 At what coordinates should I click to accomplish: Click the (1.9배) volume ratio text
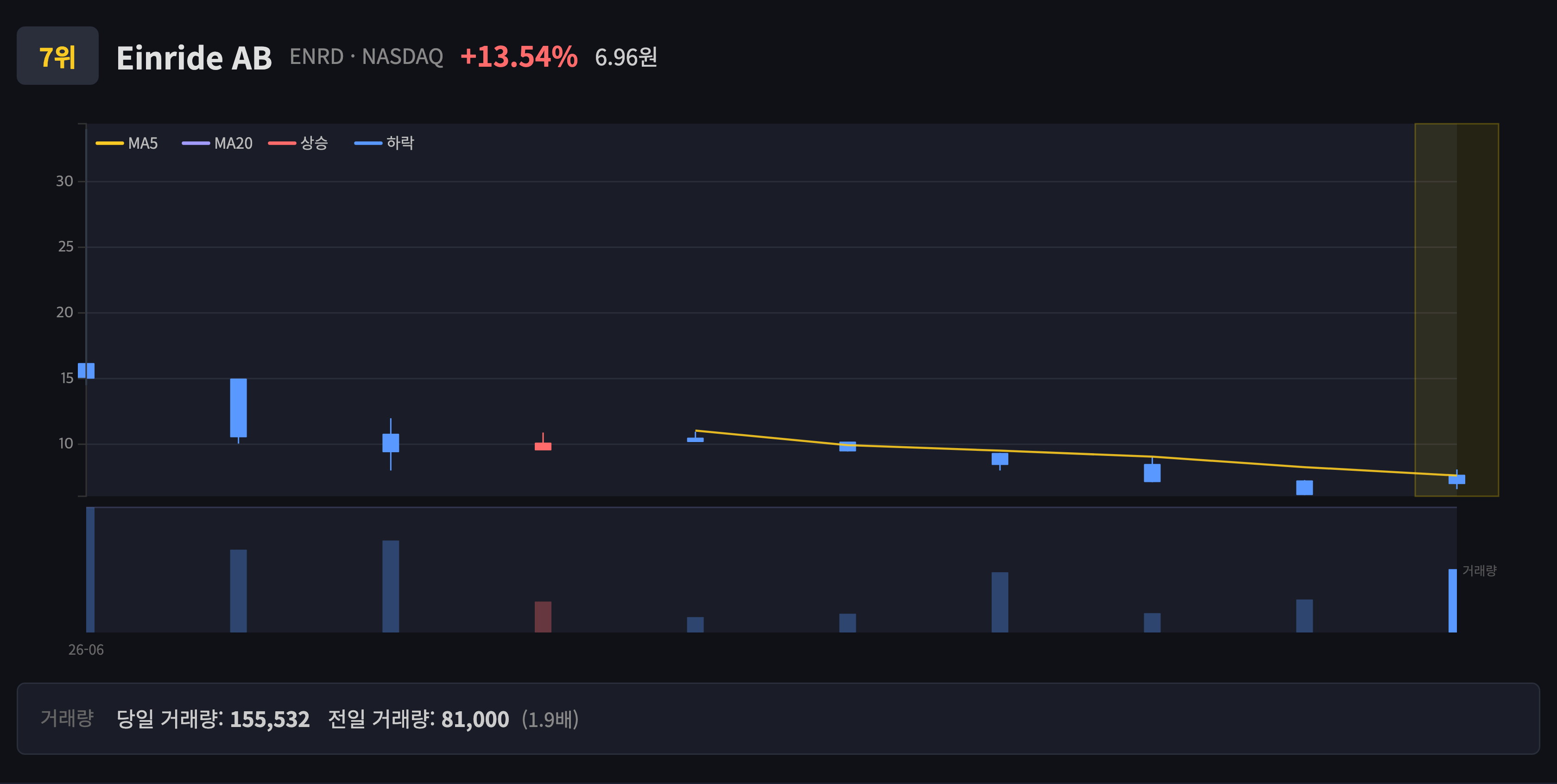[x=550, y=719]
